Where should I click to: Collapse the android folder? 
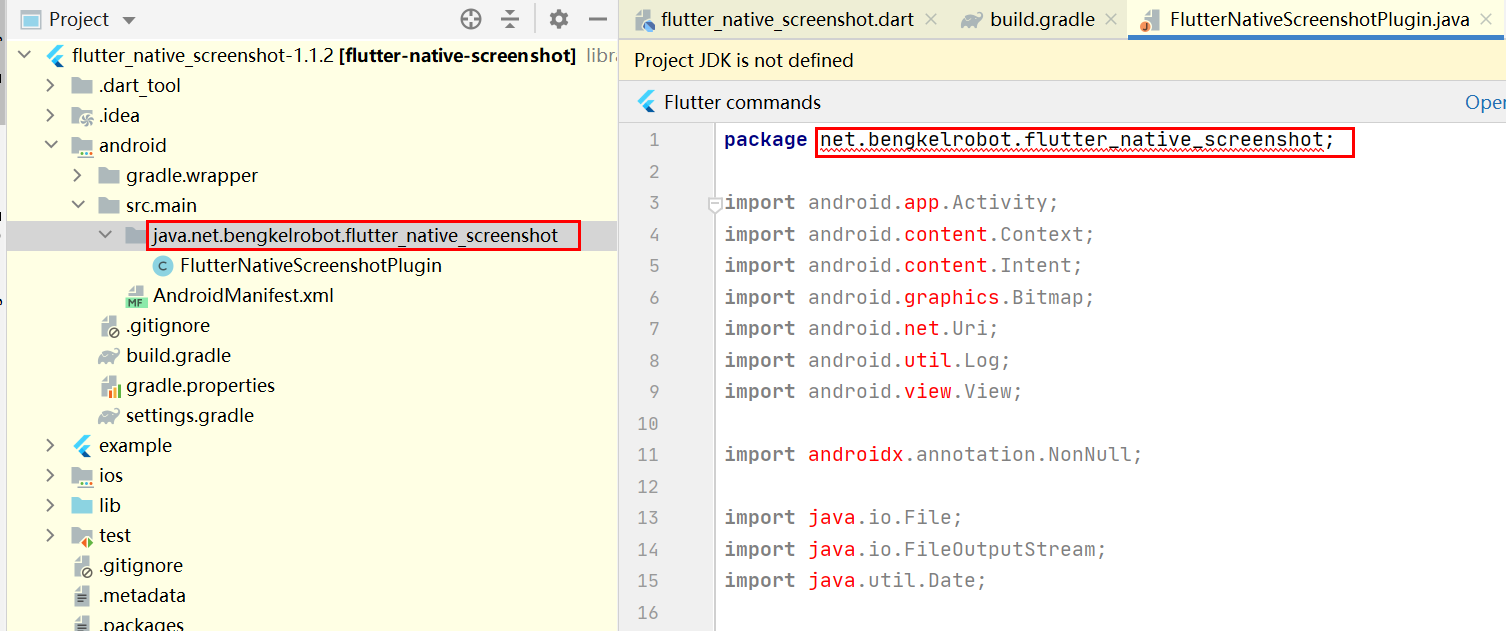(50, 145)
